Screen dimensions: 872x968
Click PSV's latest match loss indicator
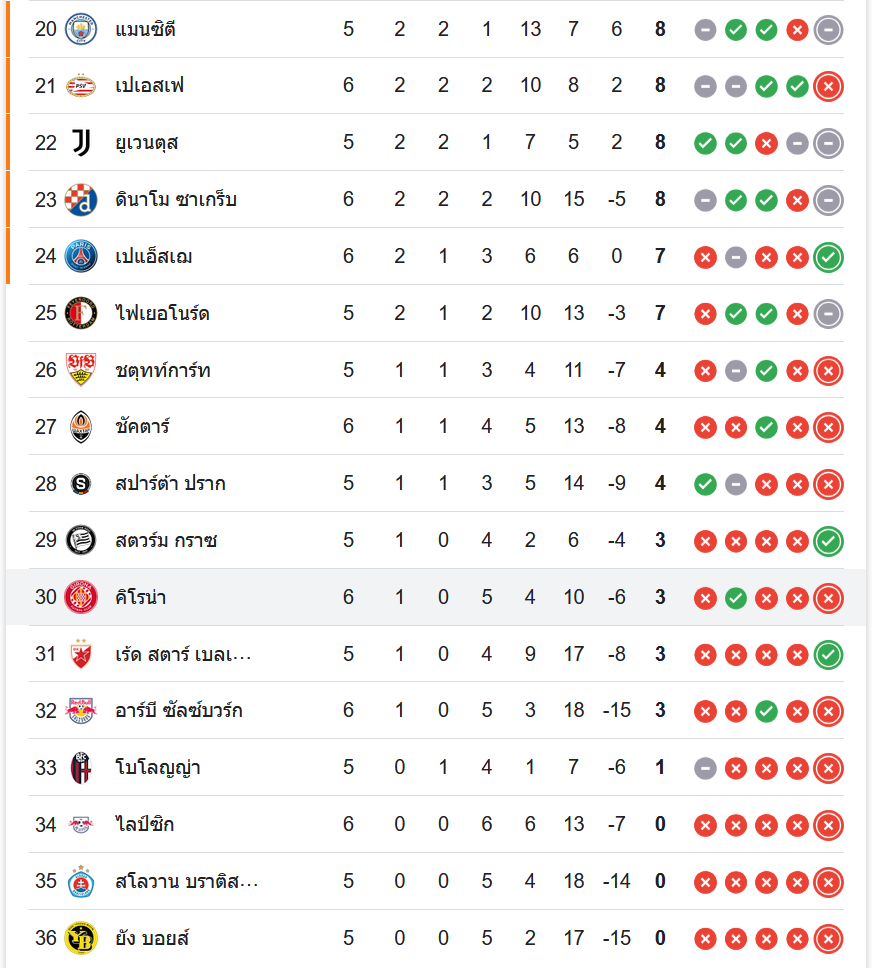click(828, 86)
